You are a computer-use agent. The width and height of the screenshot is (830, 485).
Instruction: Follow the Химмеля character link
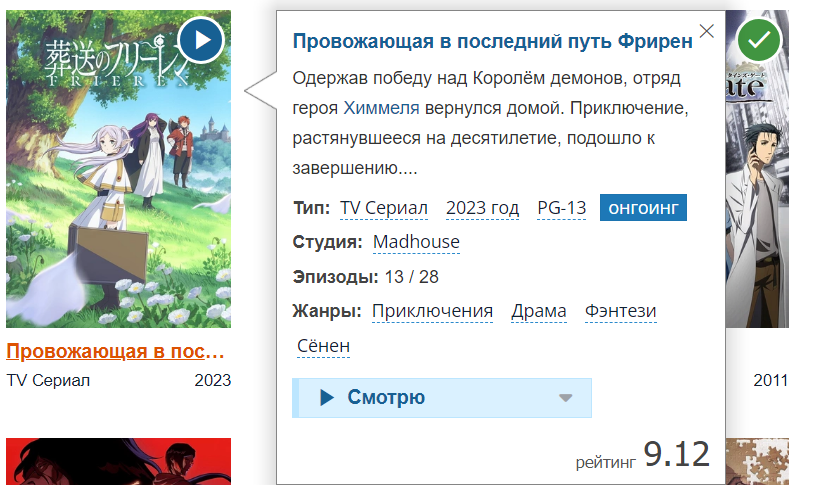pyautogui.click(x=381, y=108)
